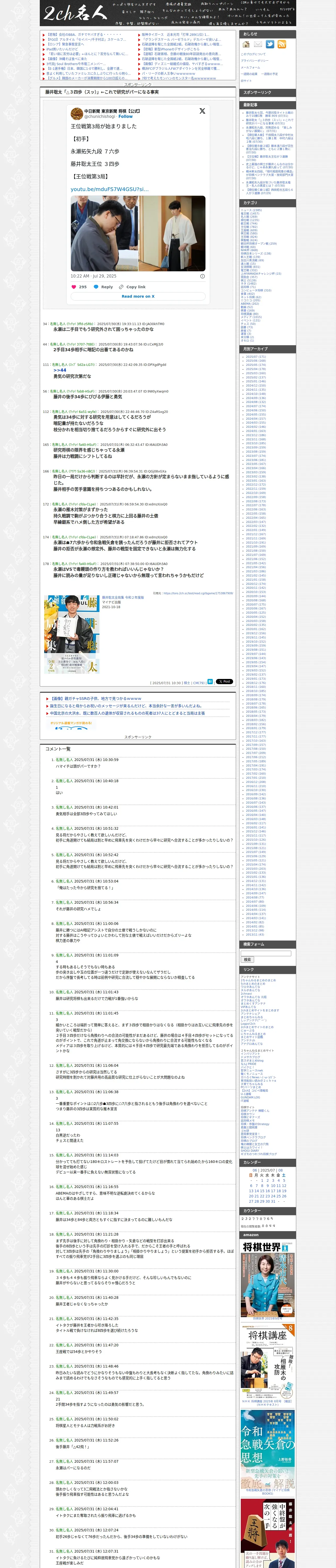The image size is (336, 1568).
Task: Select category ABEMA (202)
Action: pyautogui.click(x=250, y=303)
